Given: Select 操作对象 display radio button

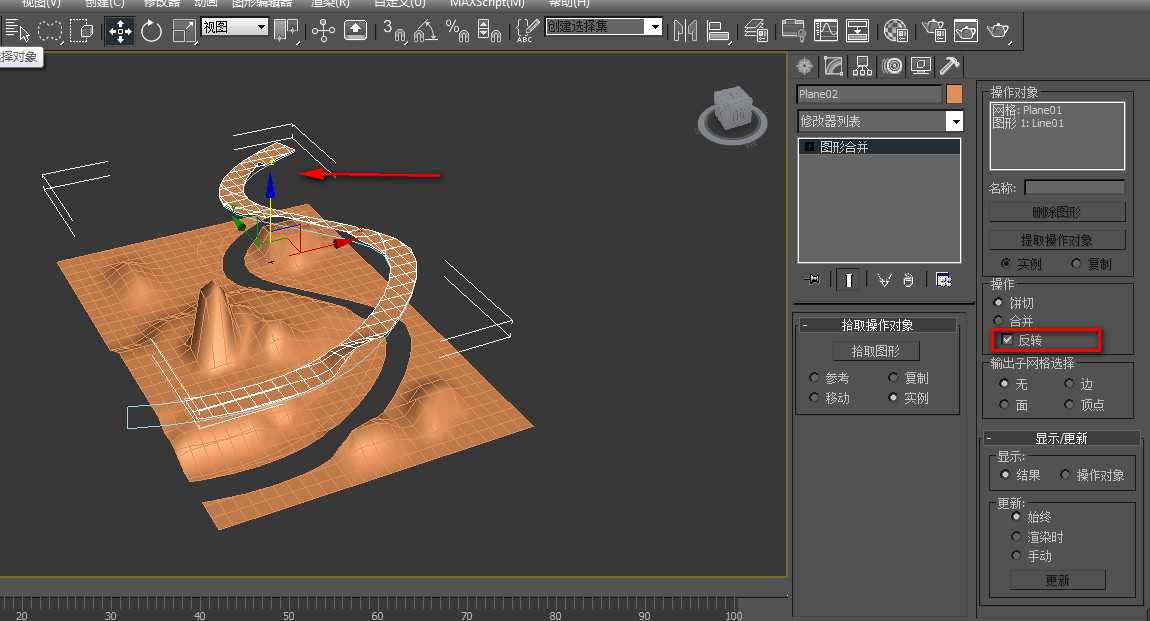Looking at the screenshot, I should [1065, 474].
